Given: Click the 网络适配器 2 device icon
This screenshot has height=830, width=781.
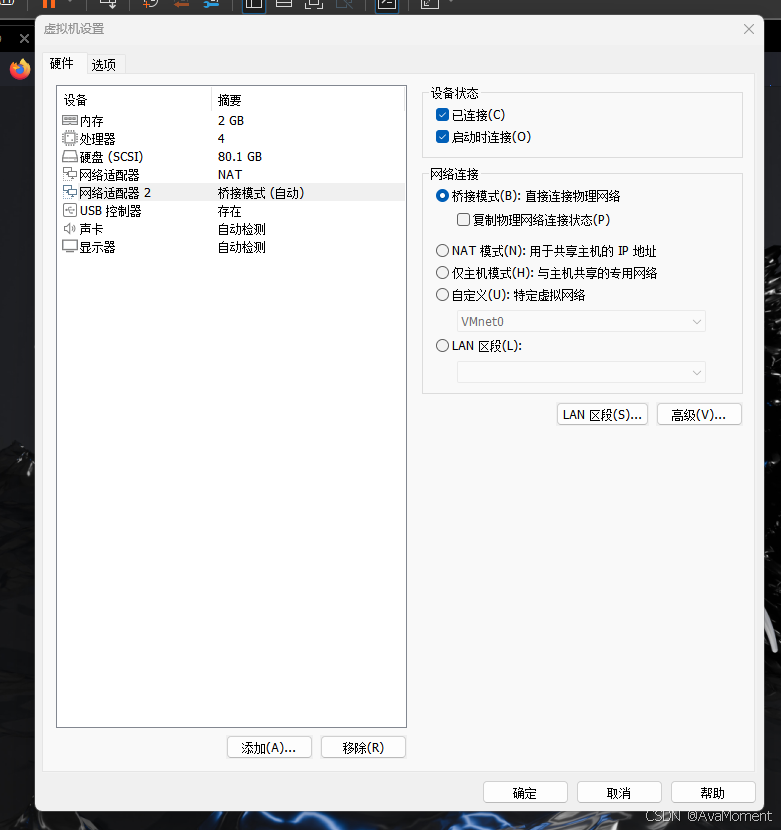Looking at the screenshot, I should [69, 192].
